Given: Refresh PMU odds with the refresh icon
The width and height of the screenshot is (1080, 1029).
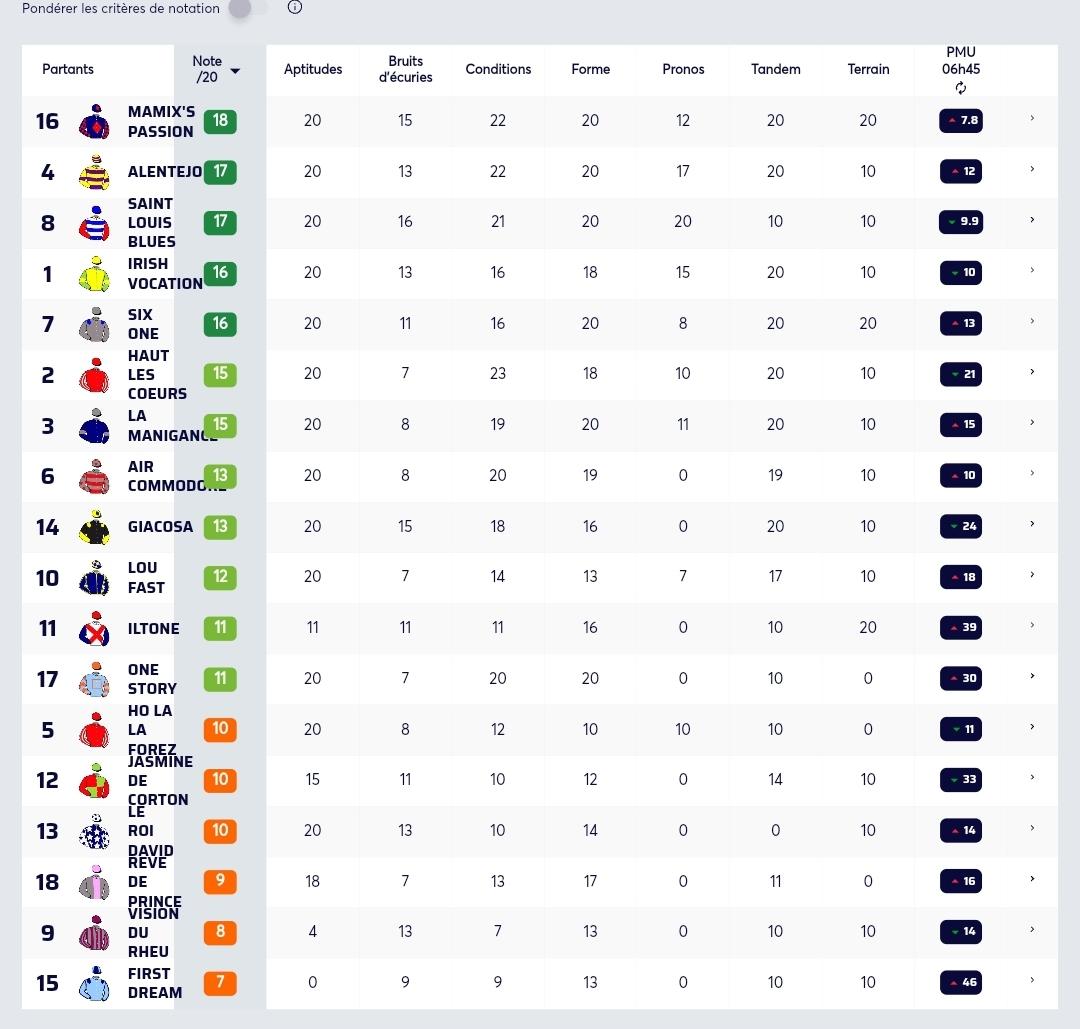Looking at the screenshot, I should (x=961, y=88).
